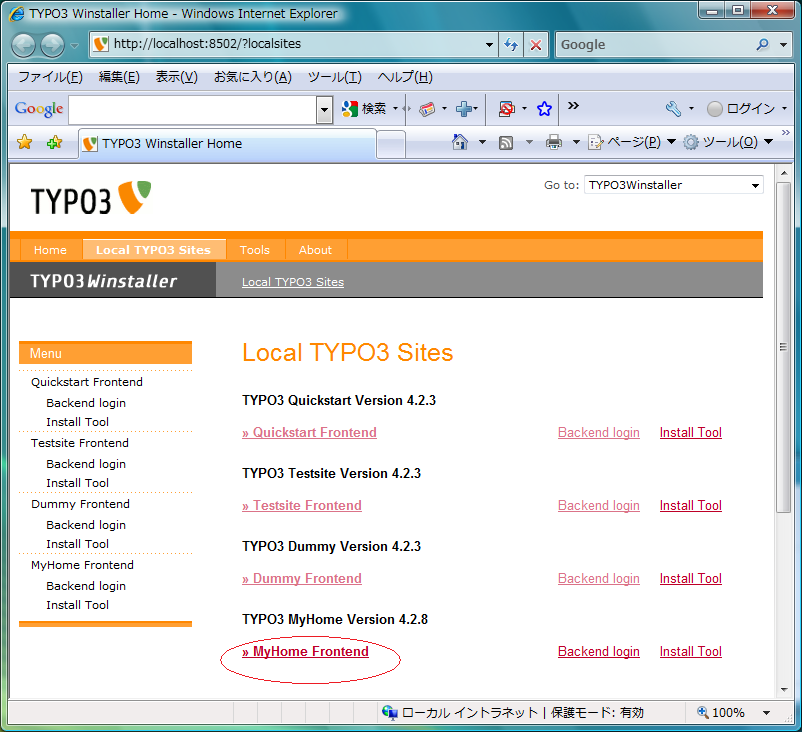Click the Refresh page icon
Screen dimensions: 802x732
tap(510, 45)
